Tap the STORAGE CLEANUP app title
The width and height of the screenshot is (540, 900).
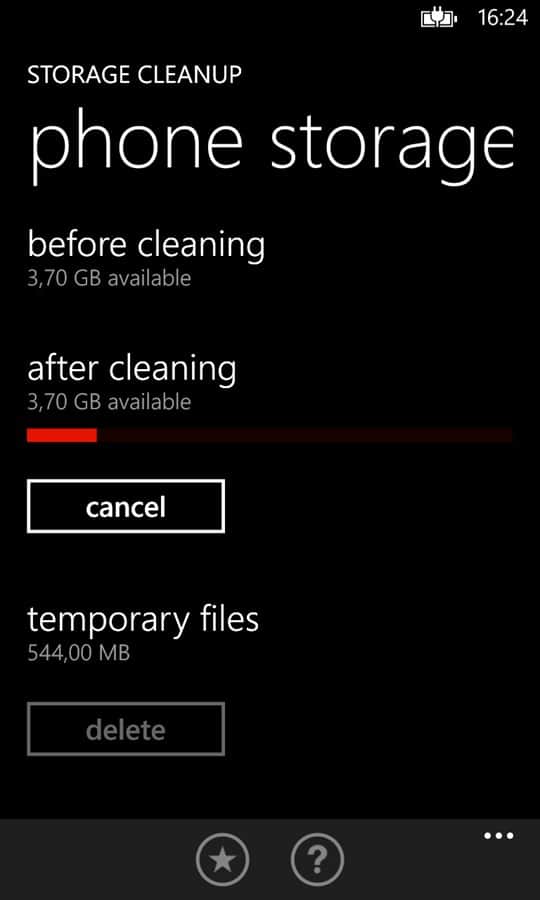pos(134,76)
